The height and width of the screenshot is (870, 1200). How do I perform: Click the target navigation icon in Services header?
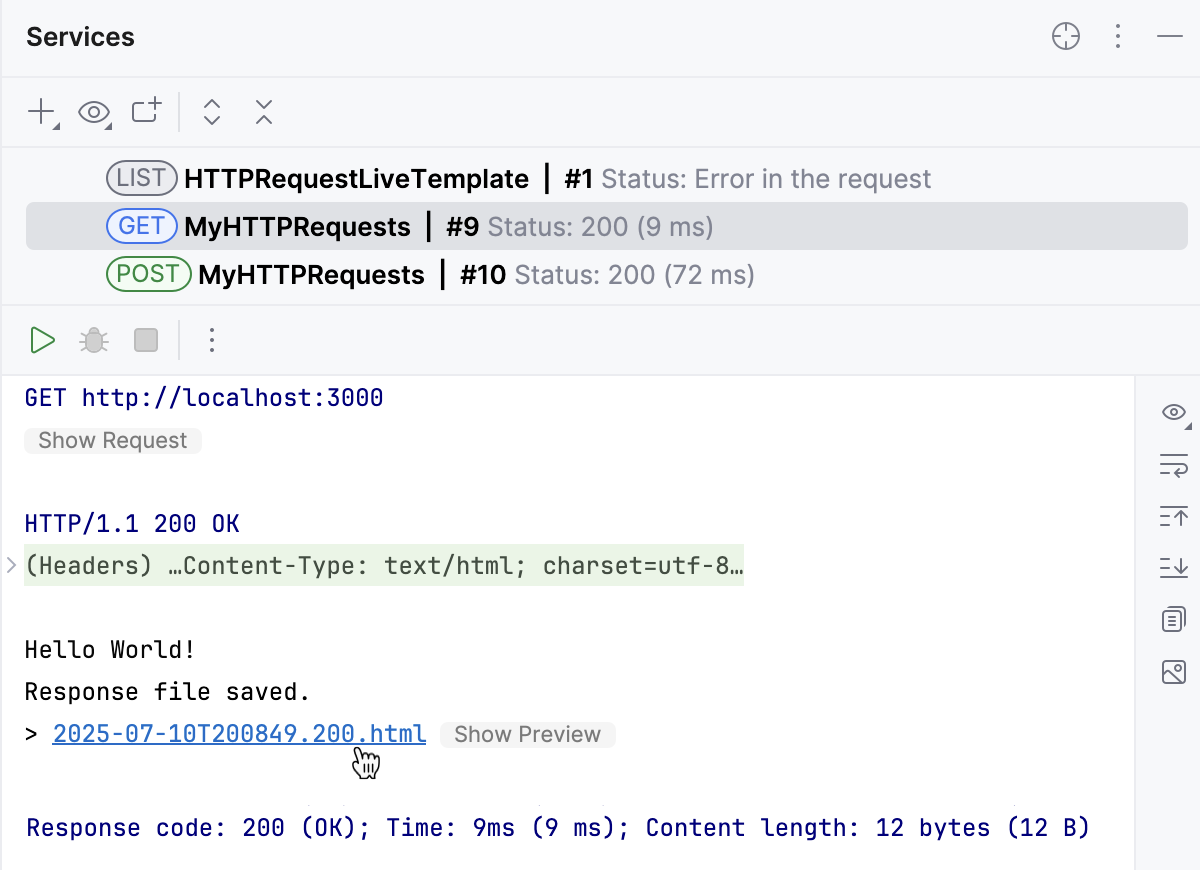(1066, 36)
